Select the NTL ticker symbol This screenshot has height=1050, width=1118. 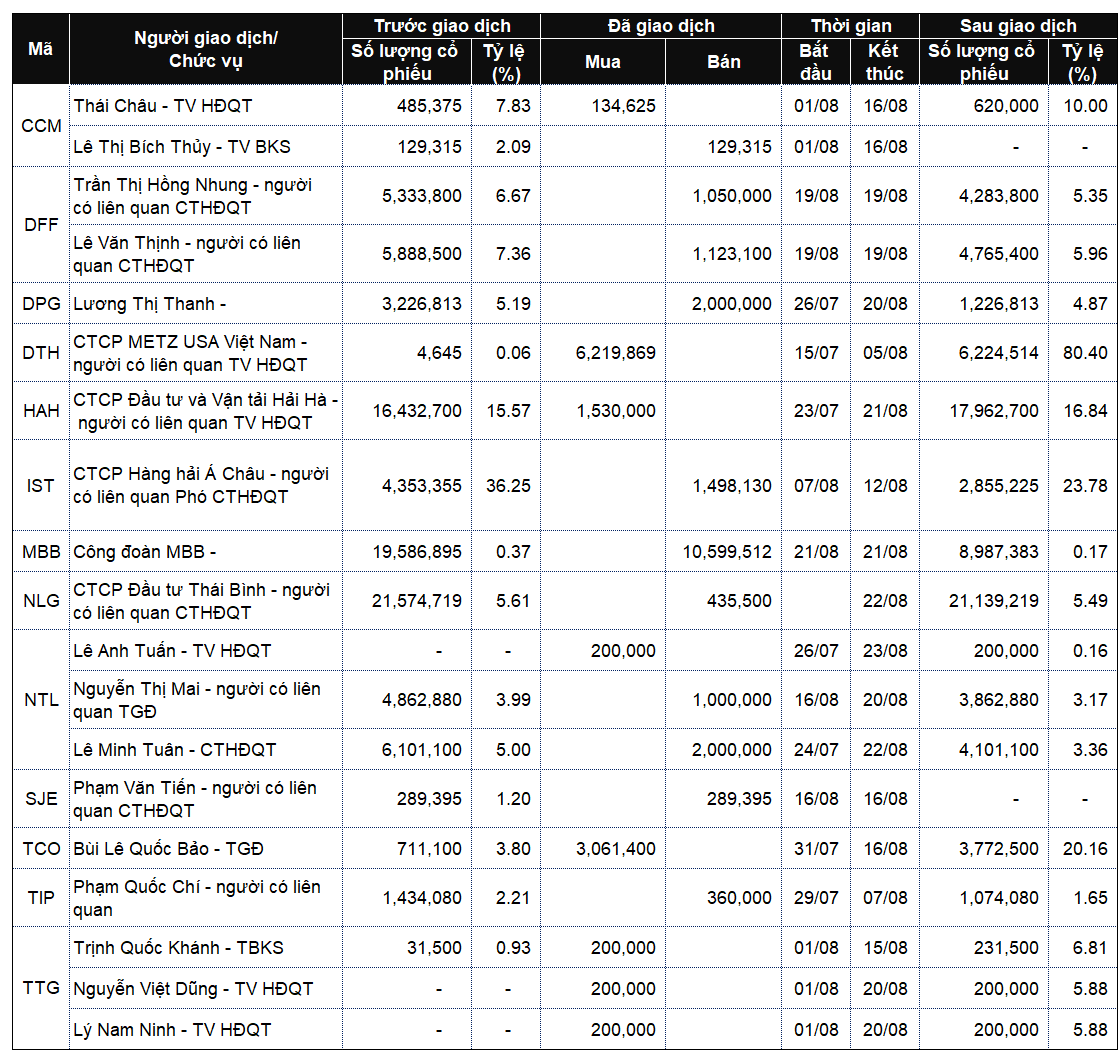(x=39, y=700)
